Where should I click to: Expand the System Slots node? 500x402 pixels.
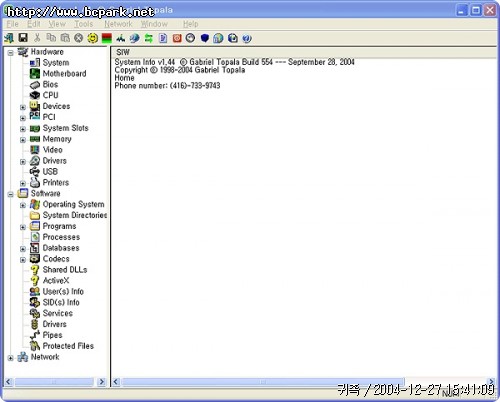pyautogui.click(x=23, y=129)
